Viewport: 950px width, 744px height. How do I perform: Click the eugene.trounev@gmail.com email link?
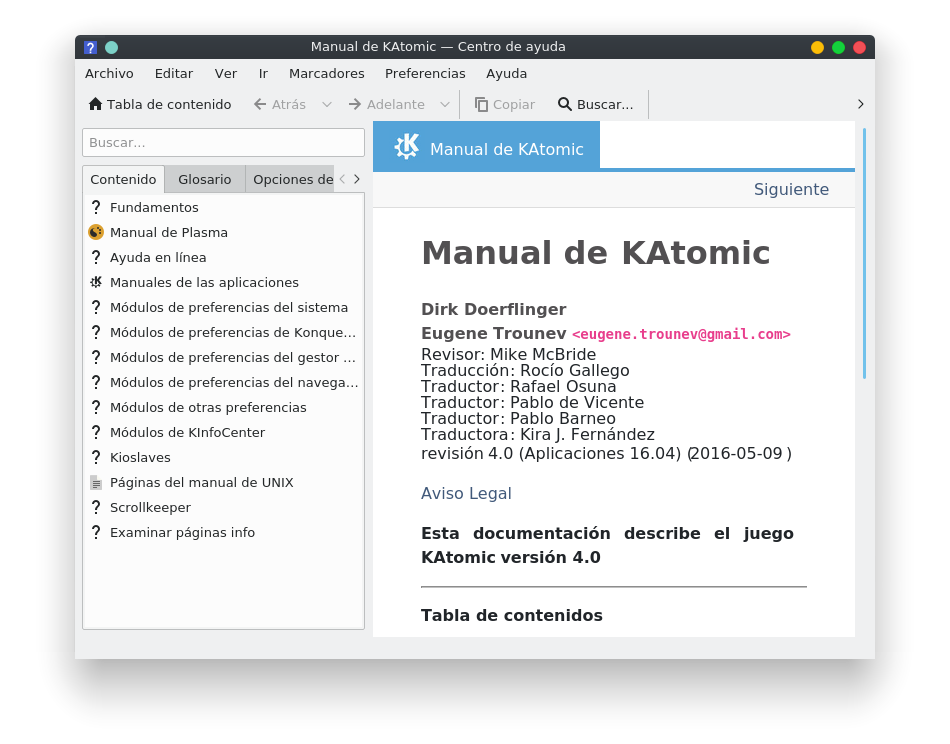click(x=681, y=334)
